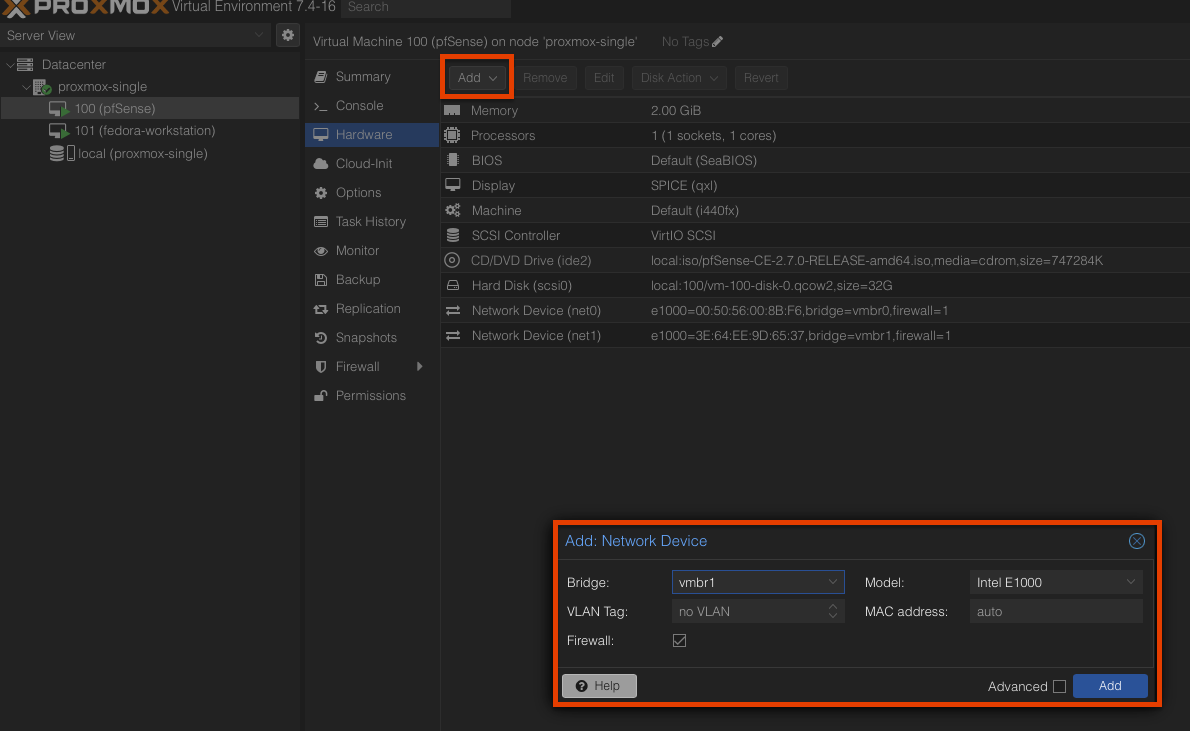Click the 101 (fedora-workstation) VM icon

pos(58,131)
